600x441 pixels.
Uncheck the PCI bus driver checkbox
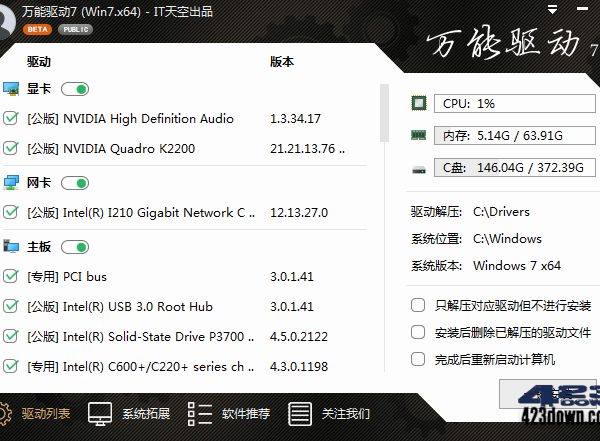point(11,276)
